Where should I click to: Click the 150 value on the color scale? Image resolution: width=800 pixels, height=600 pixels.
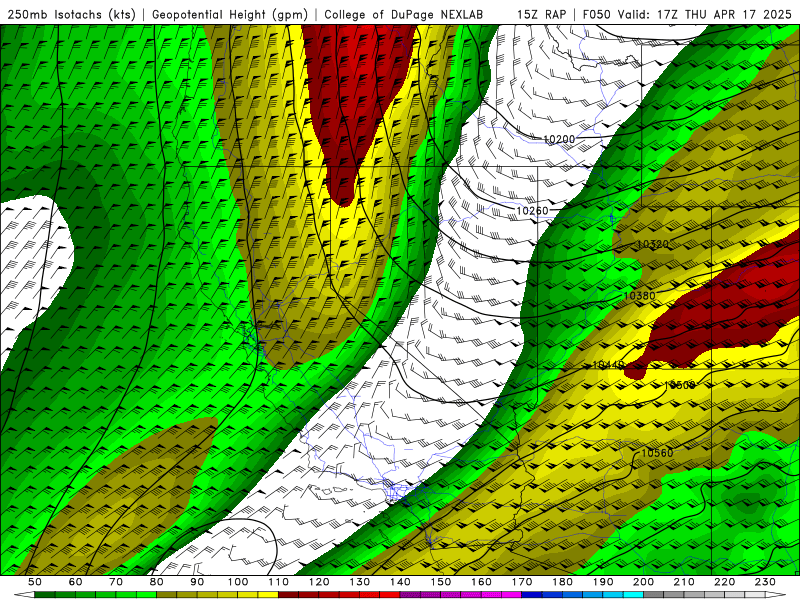[x=441, y=582]
